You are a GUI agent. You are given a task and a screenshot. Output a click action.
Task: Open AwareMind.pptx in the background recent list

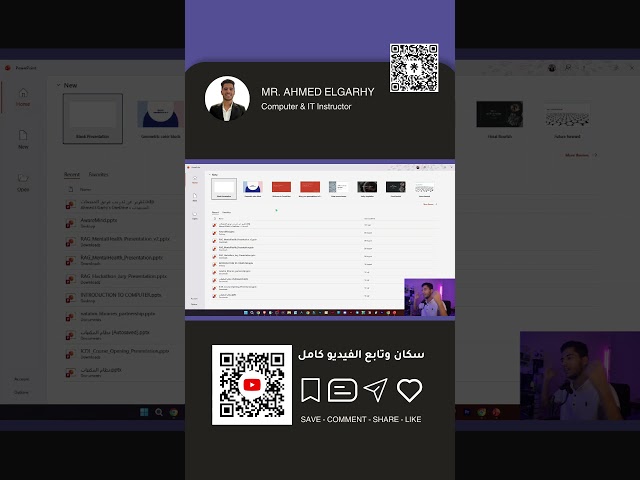click(x=99, y=220)
